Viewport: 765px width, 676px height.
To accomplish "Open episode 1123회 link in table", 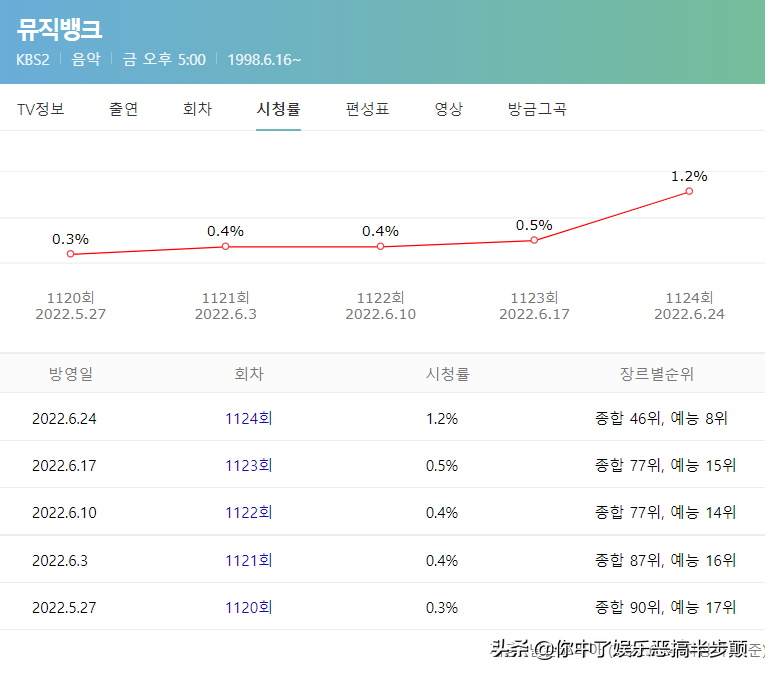I will 248,465.
